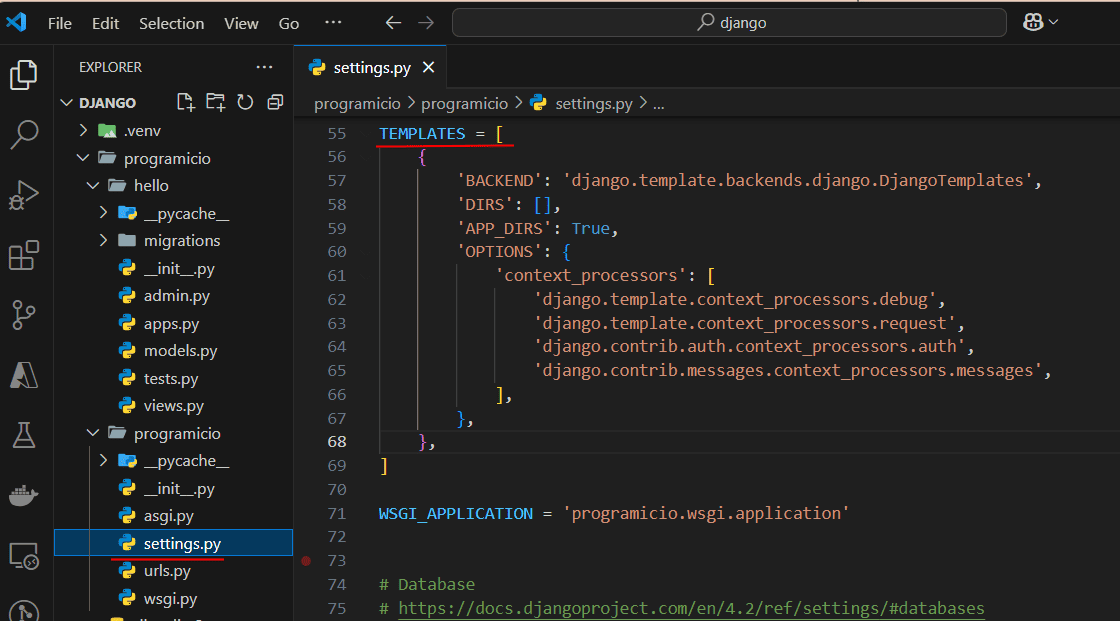Viewport: 1120px width, 621px height.
Task: Click the True value on line 59
Action: coord(591,228)
